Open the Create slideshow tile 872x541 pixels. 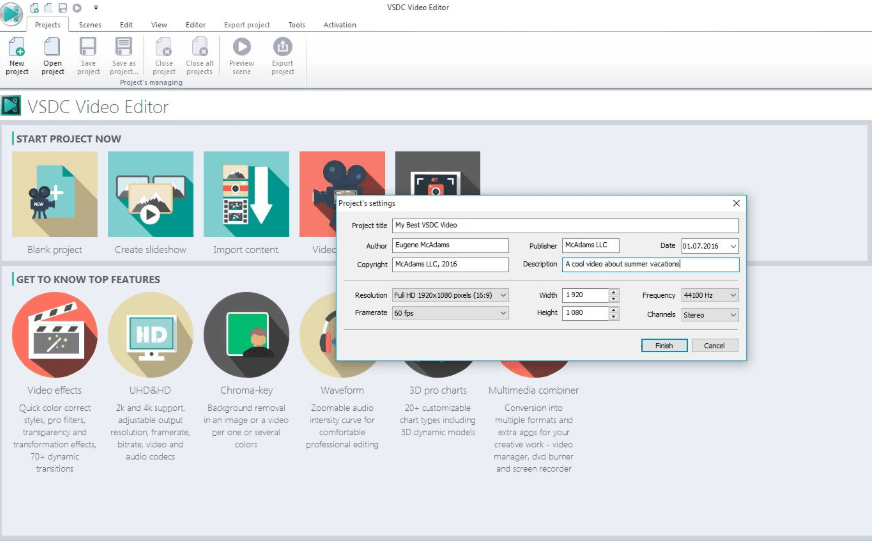coord(150,194)
